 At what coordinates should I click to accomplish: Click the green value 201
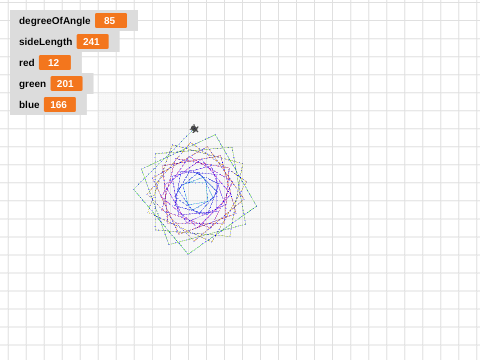pyautogui.click(x=67, y=84)
